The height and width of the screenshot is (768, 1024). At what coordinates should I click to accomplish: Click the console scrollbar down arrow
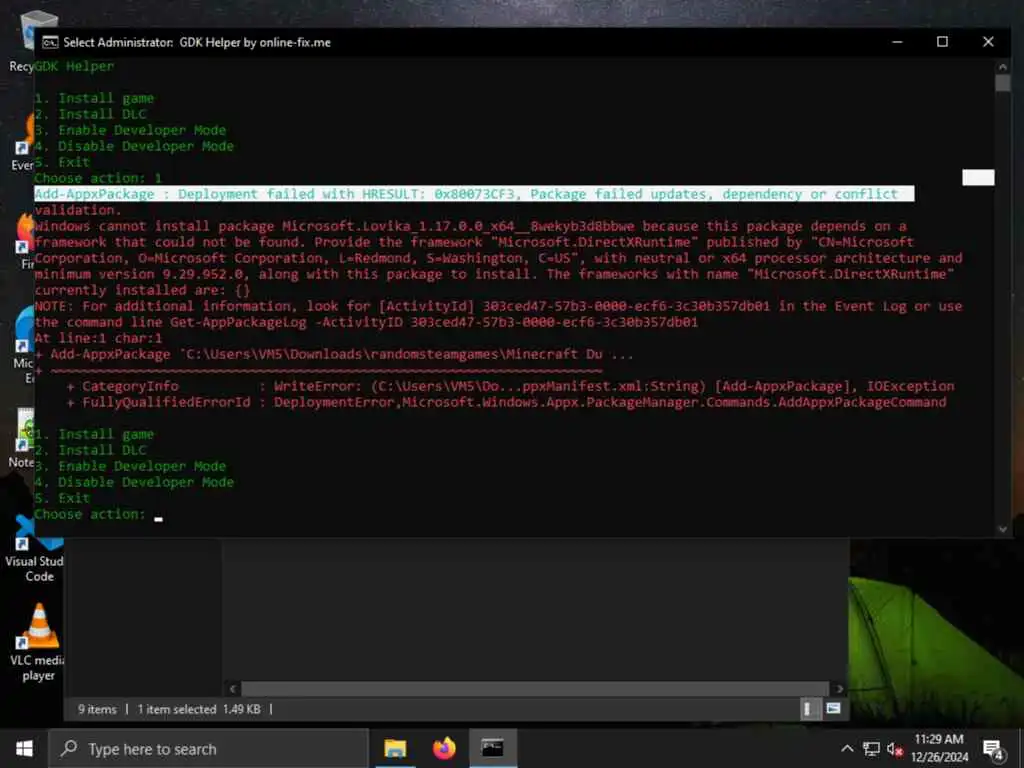click(1002, 529)
